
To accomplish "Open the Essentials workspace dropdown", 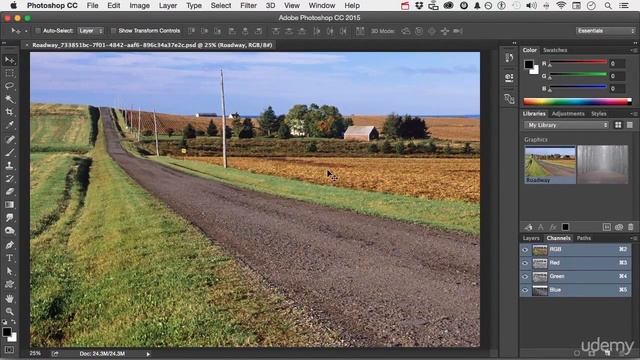I will [x=606, y=31].
